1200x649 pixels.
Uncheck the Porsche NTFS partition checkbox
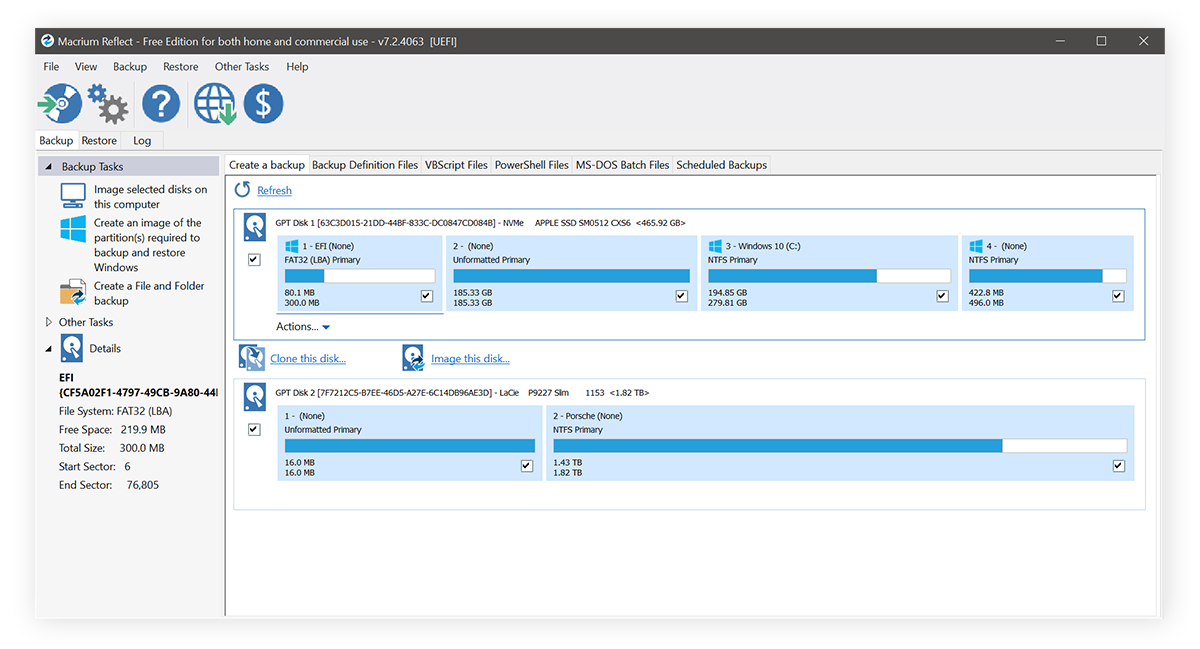(x=1118, y=466)
